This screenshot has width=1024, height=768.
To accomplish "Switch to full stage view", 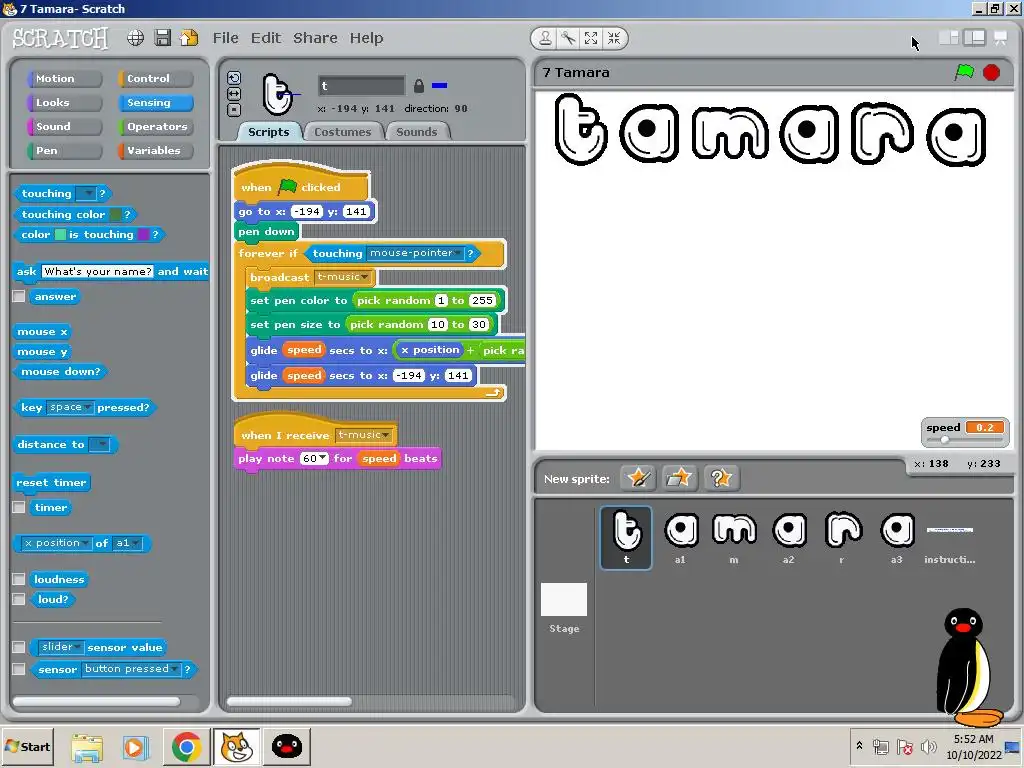I will 974,38.
